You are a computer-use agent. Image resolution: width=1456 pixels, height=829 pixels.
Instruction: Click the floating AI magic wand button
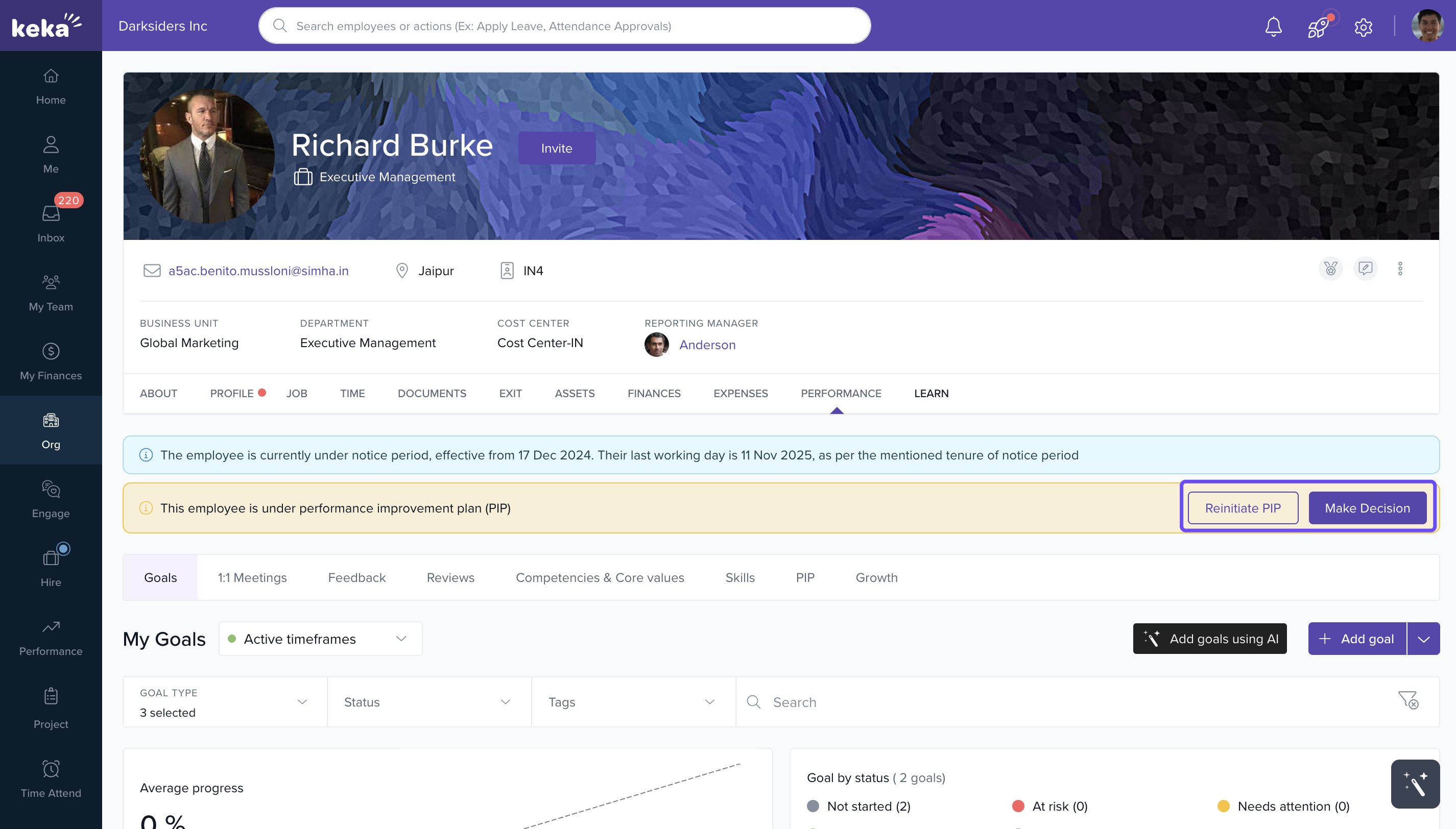pyautogui.click(x=1415, y=784)
